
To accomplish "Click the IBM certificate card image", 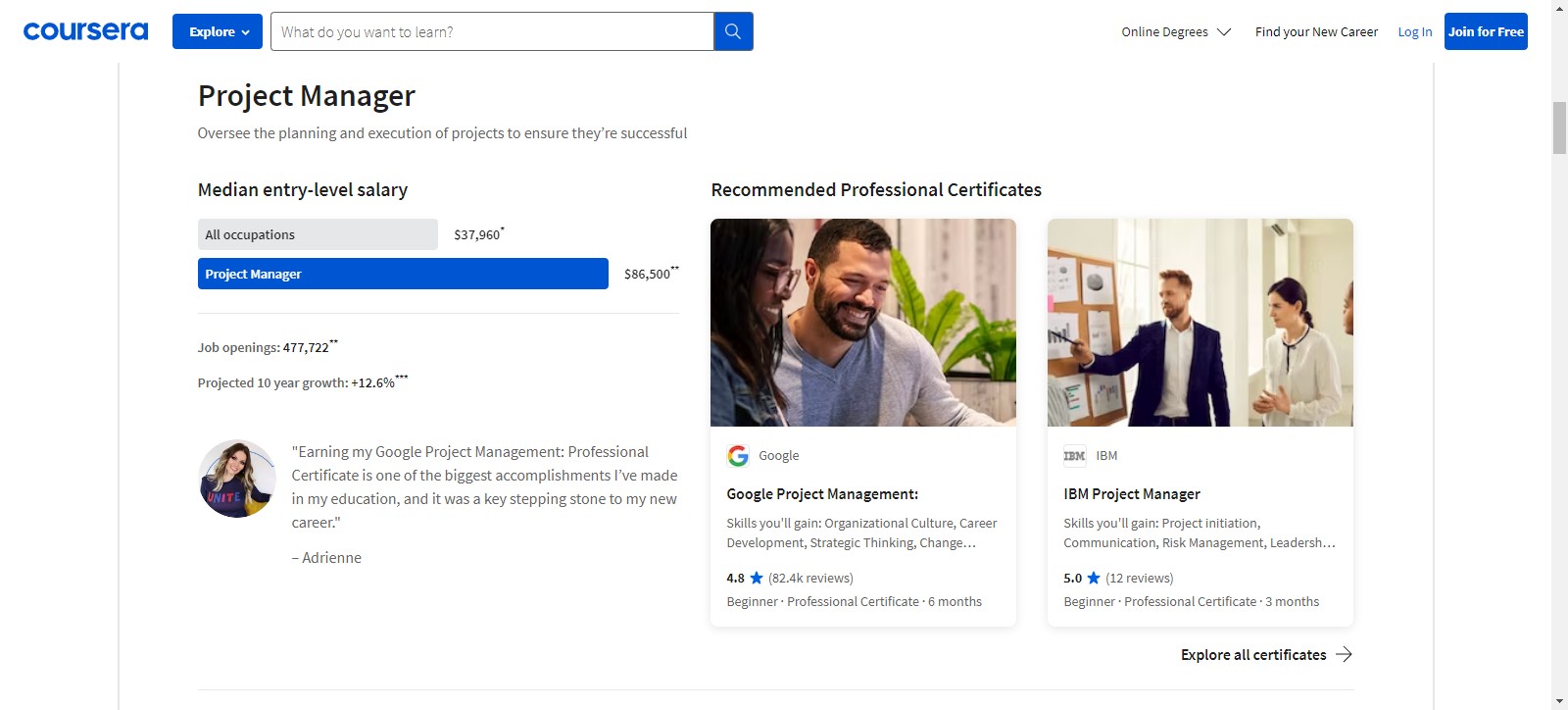I will pos(1200,323).
